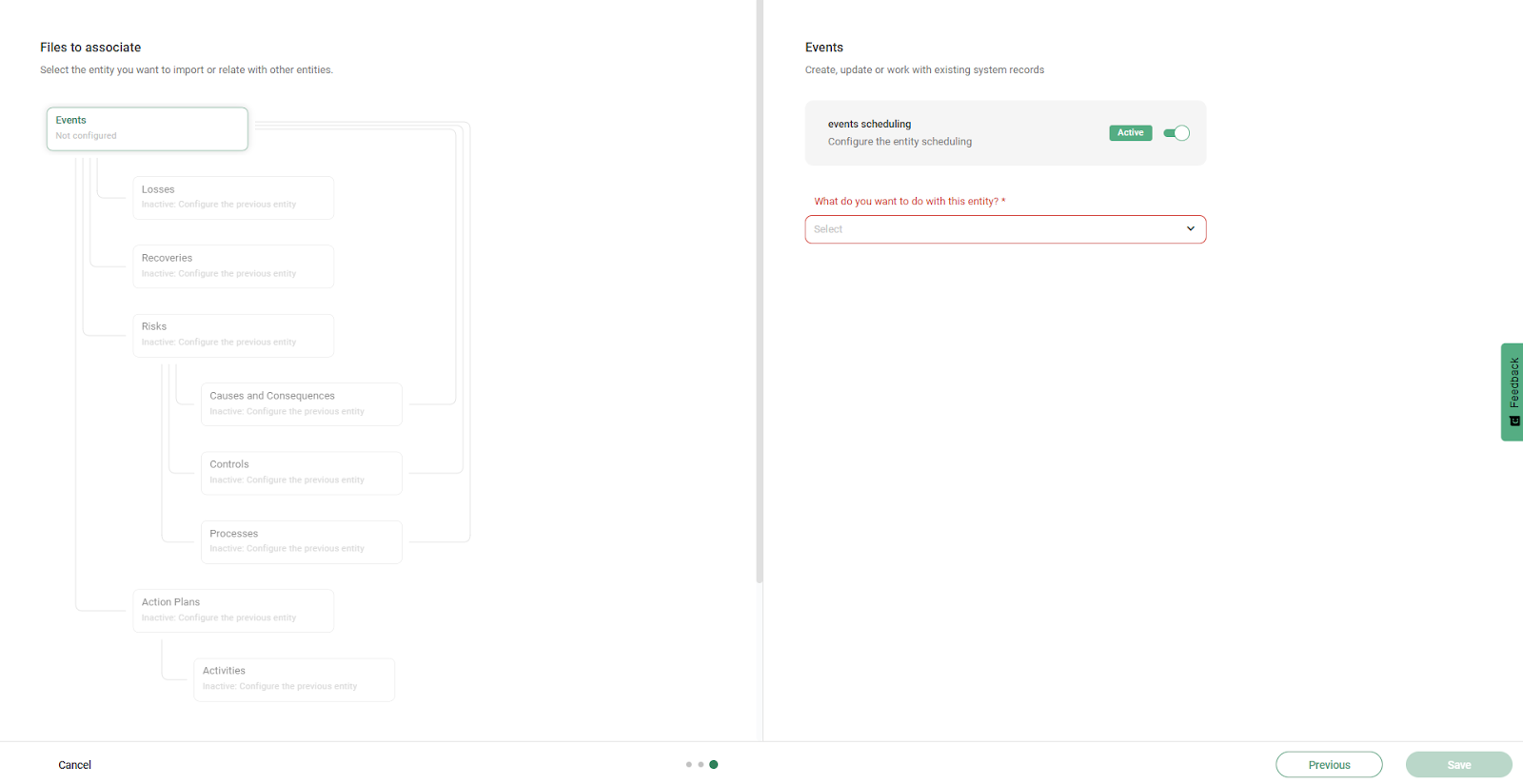Click the left panel vertical scrollbar
The height and width of the screenshot is (784, 1523).
759,285
